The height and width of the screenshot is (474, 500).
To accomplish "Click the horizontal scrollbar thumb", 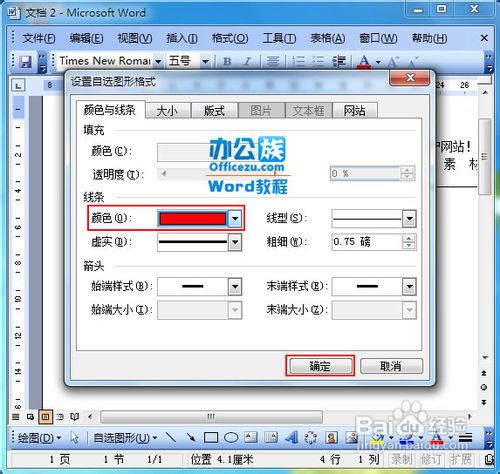I will [x=211, y=417].
